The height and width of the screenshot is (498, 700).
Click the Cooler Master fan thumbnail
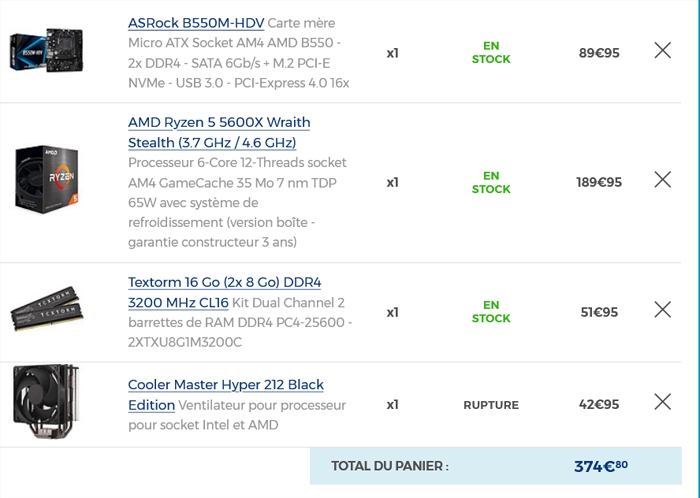click(46, 401)
